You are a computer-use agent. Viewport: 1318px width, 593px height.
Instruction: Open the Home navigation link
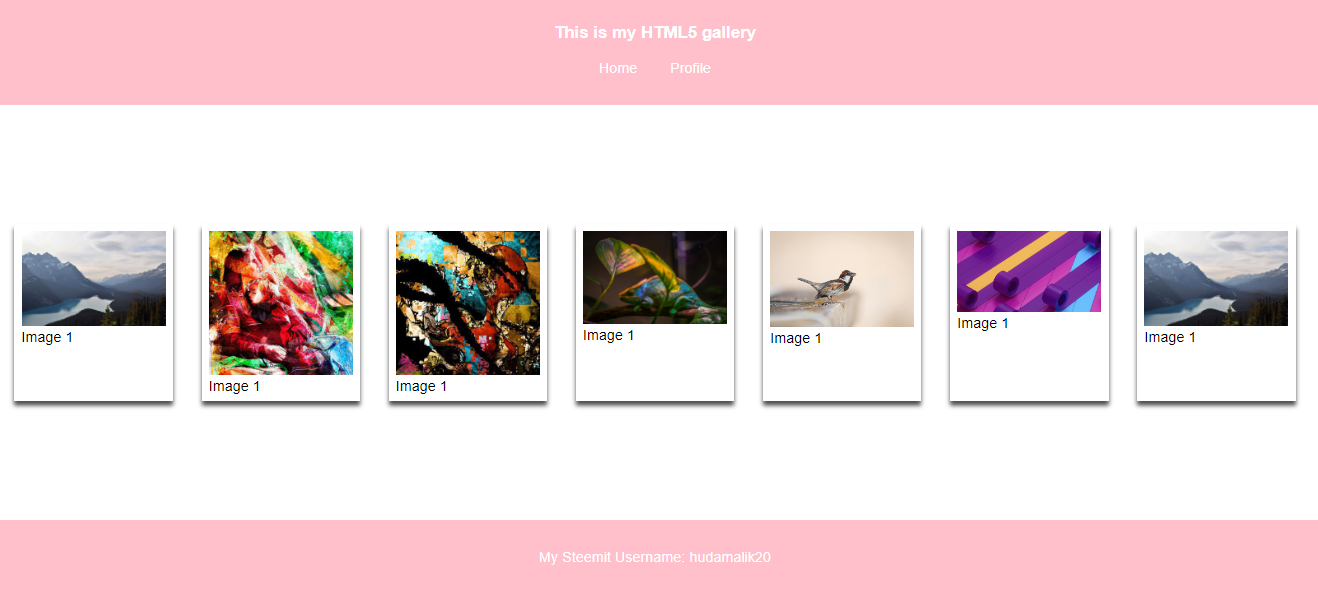coord(618,68)
